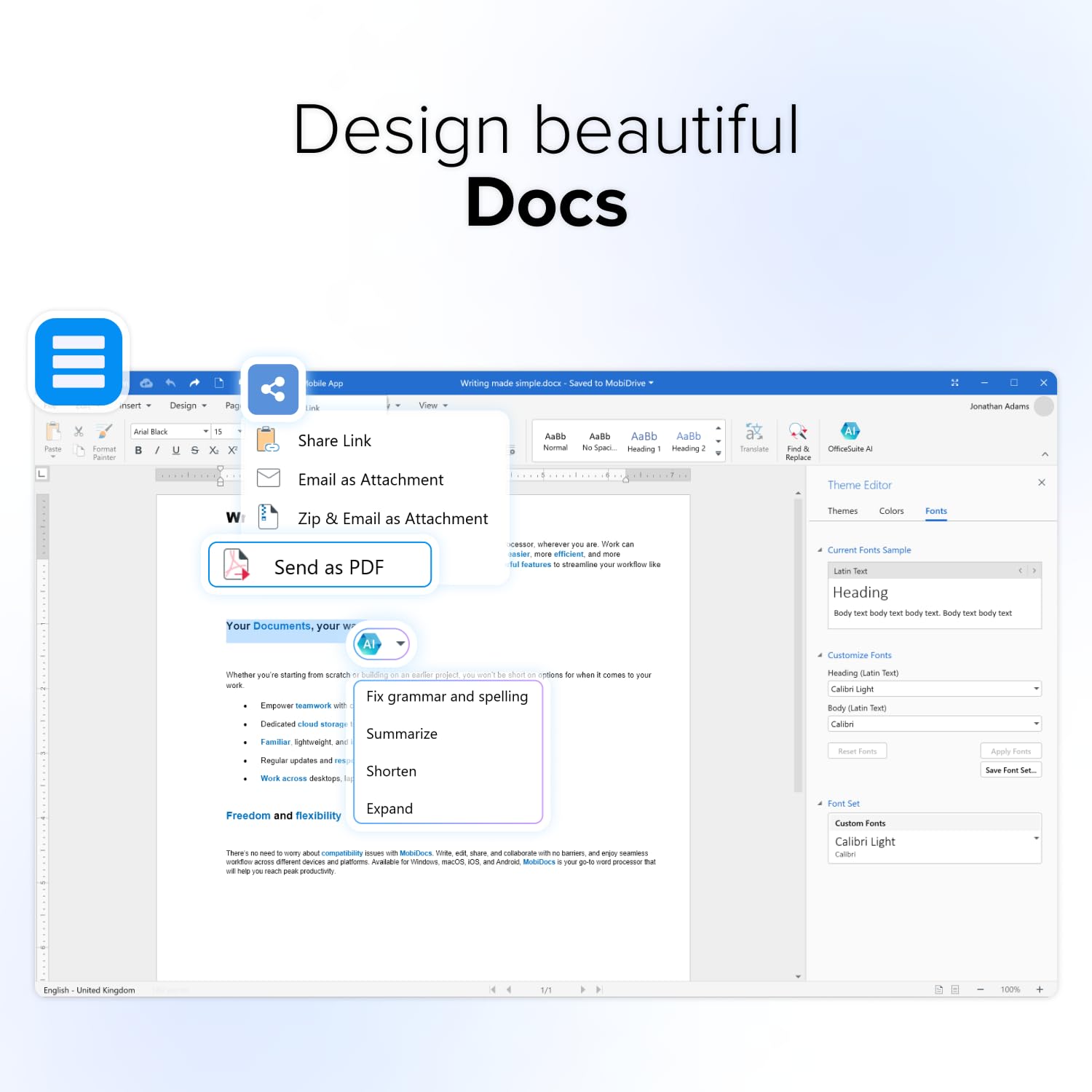1092x1092 pixels.
Task: Click the ruler tab selector icon
Action: coord(42,474)
